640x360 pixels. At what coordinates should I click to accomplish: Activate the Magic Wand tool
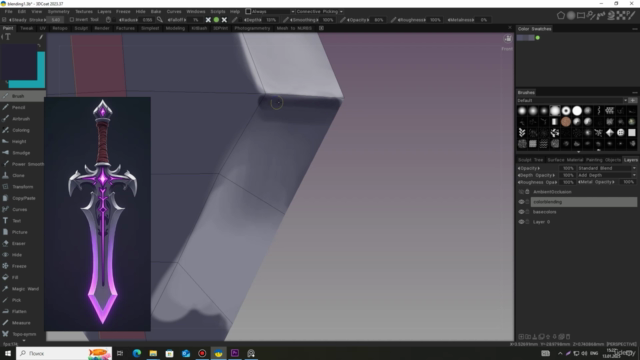[x=22, y=289]
